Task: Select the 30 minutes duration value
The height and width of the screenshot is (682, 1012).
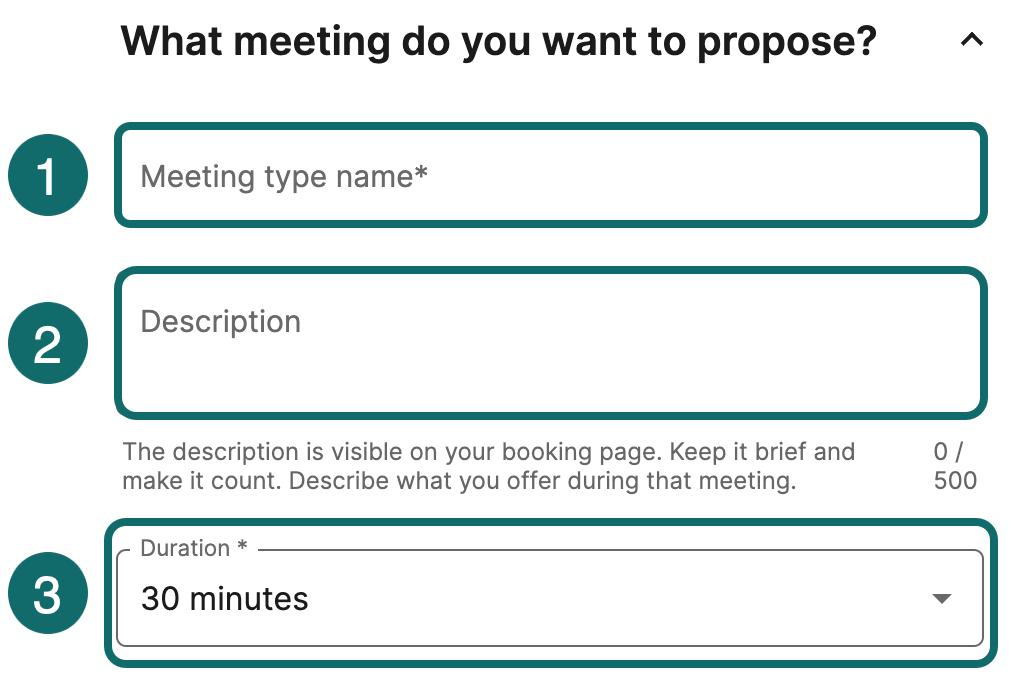Action: pos(225,598)
